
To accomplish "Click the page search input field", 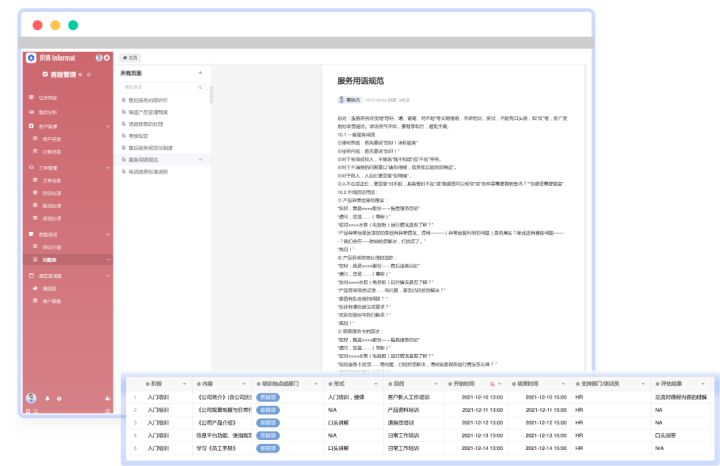I will [x=162, y=87].
